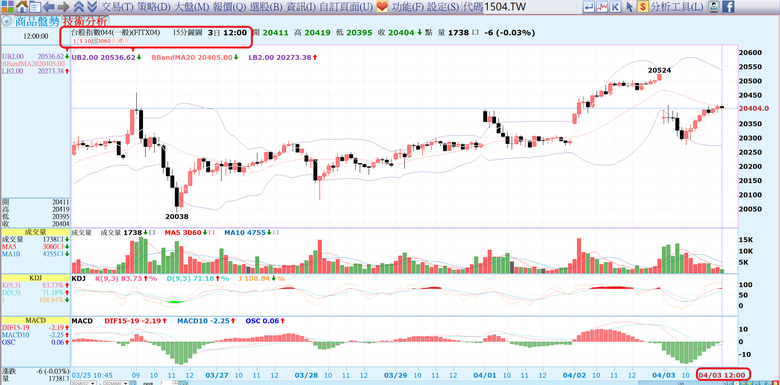Click the 20404.0 current price marker
The height and width of the screenshot is (385, 780).
(755, 108)
